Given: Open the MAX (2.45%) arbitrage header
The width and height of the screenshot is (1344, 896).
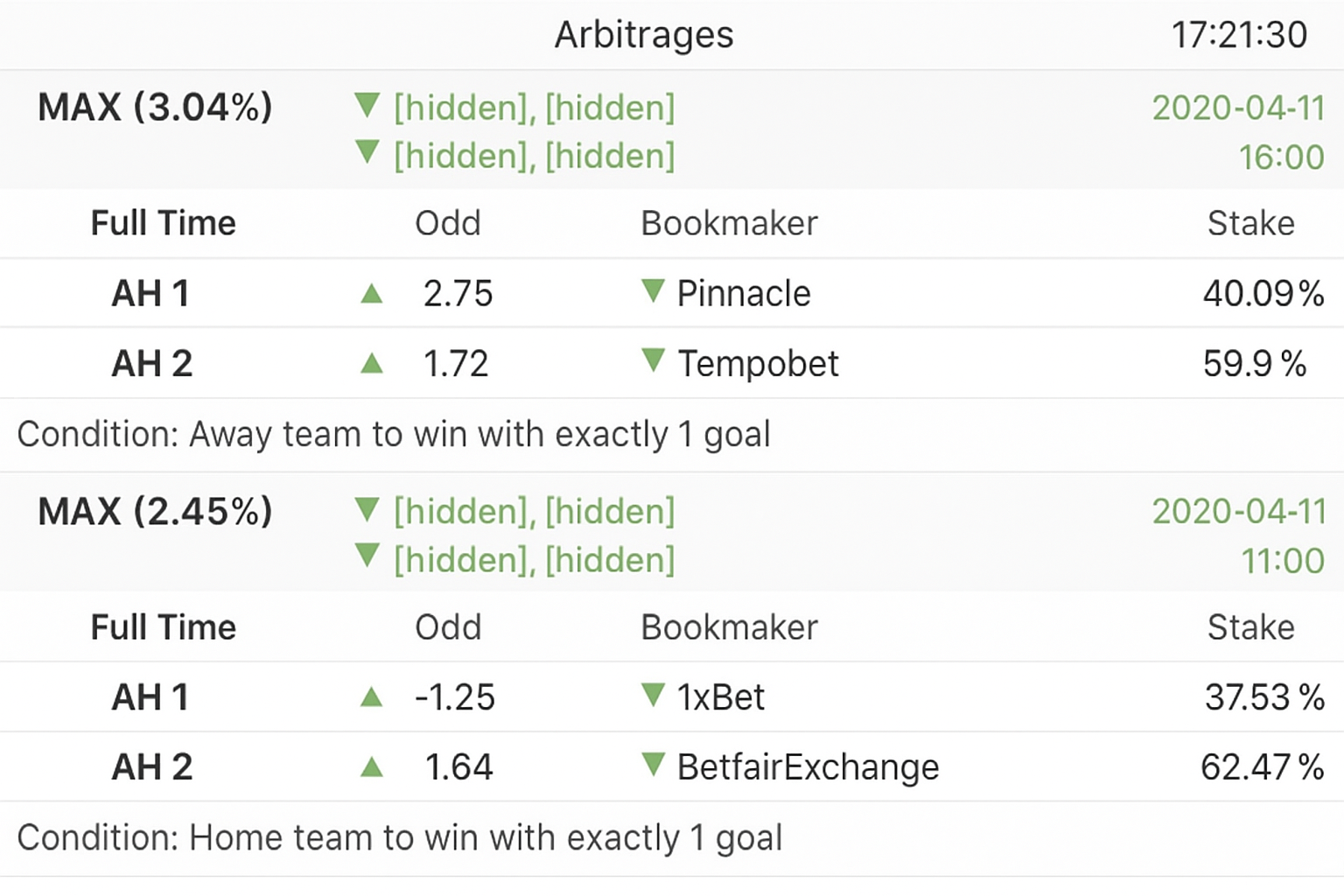Looking at the screenshot, I should pos(155,511).
